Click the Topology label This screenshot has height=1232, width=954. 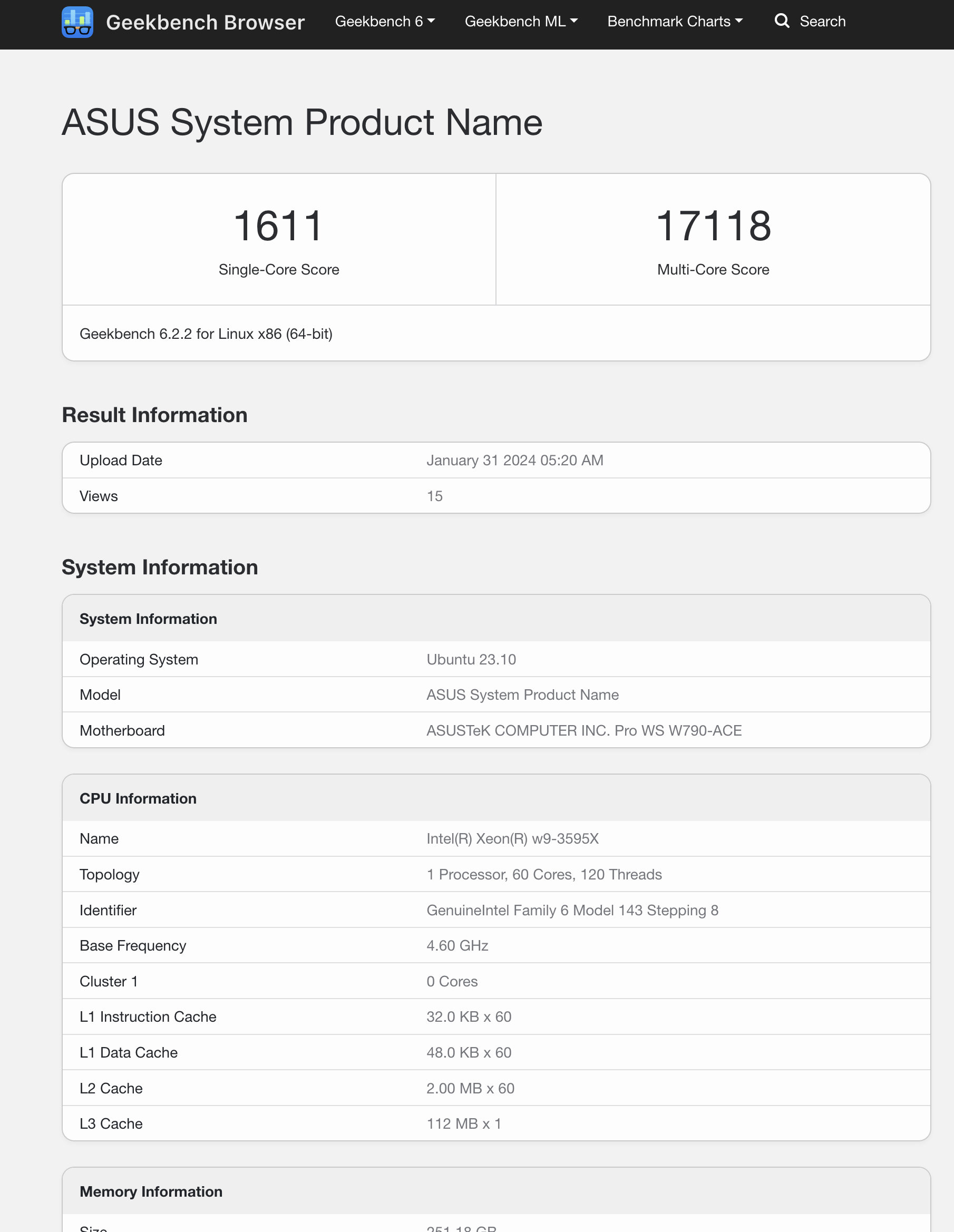coord(110,874)
